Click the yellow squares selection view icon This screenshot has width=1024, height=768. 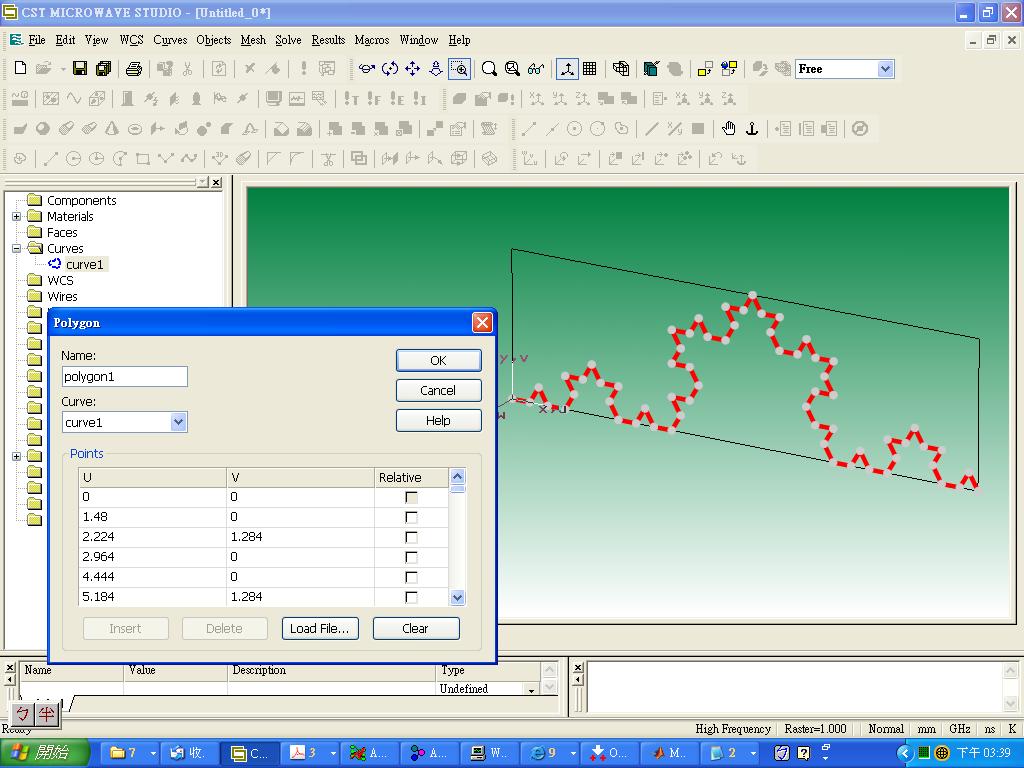pos(705,68)
